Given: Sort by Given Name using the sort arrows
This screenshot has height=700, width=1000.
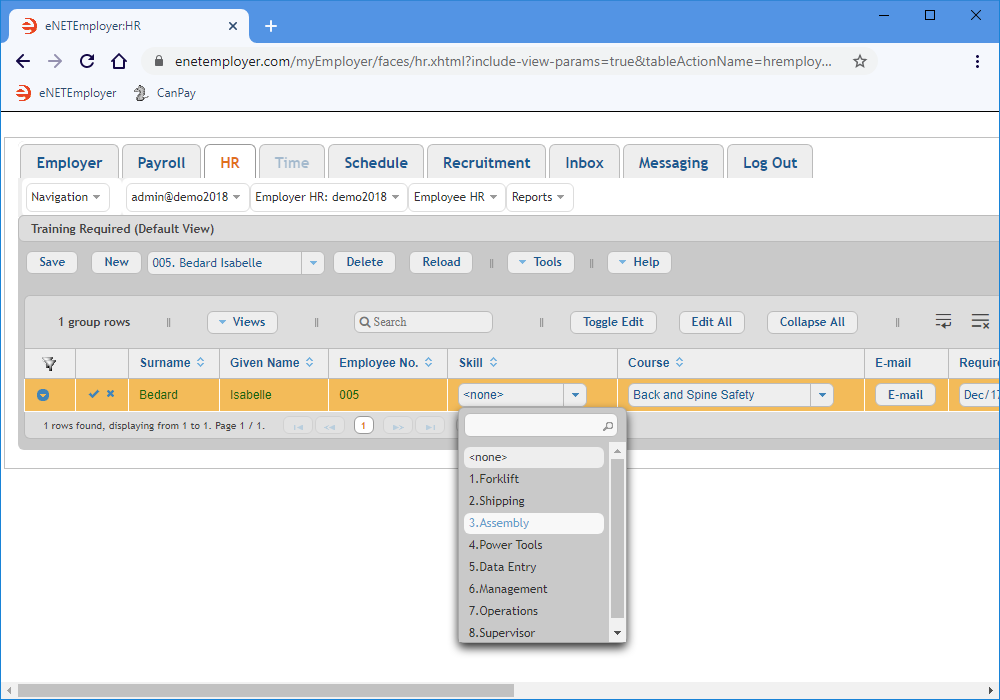Looking at the screenshot, I should click(309, 362).
